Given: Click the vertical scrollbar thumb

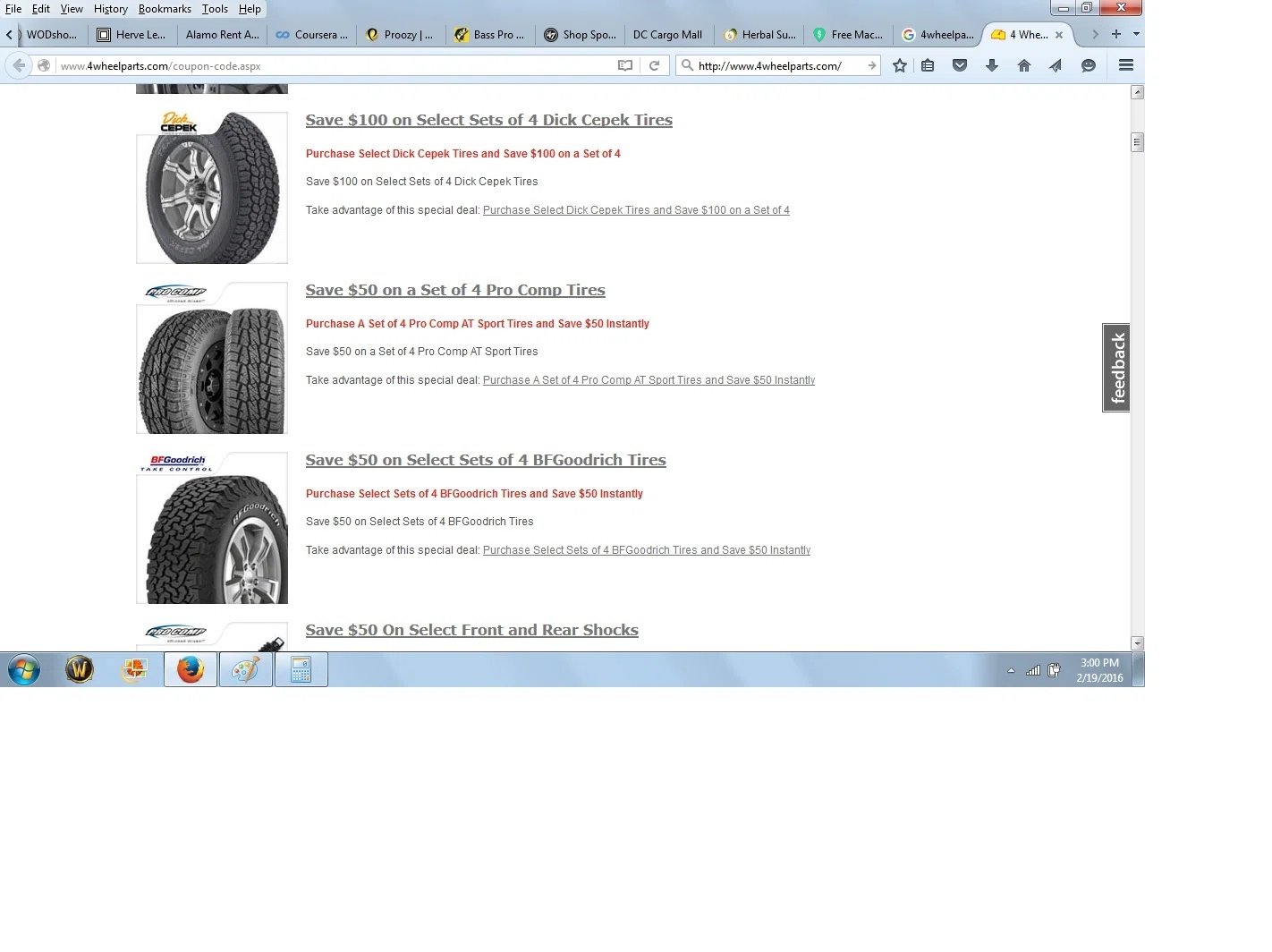Looking at the screenshot, I should pyautogui.click(x=1137, y=142).
